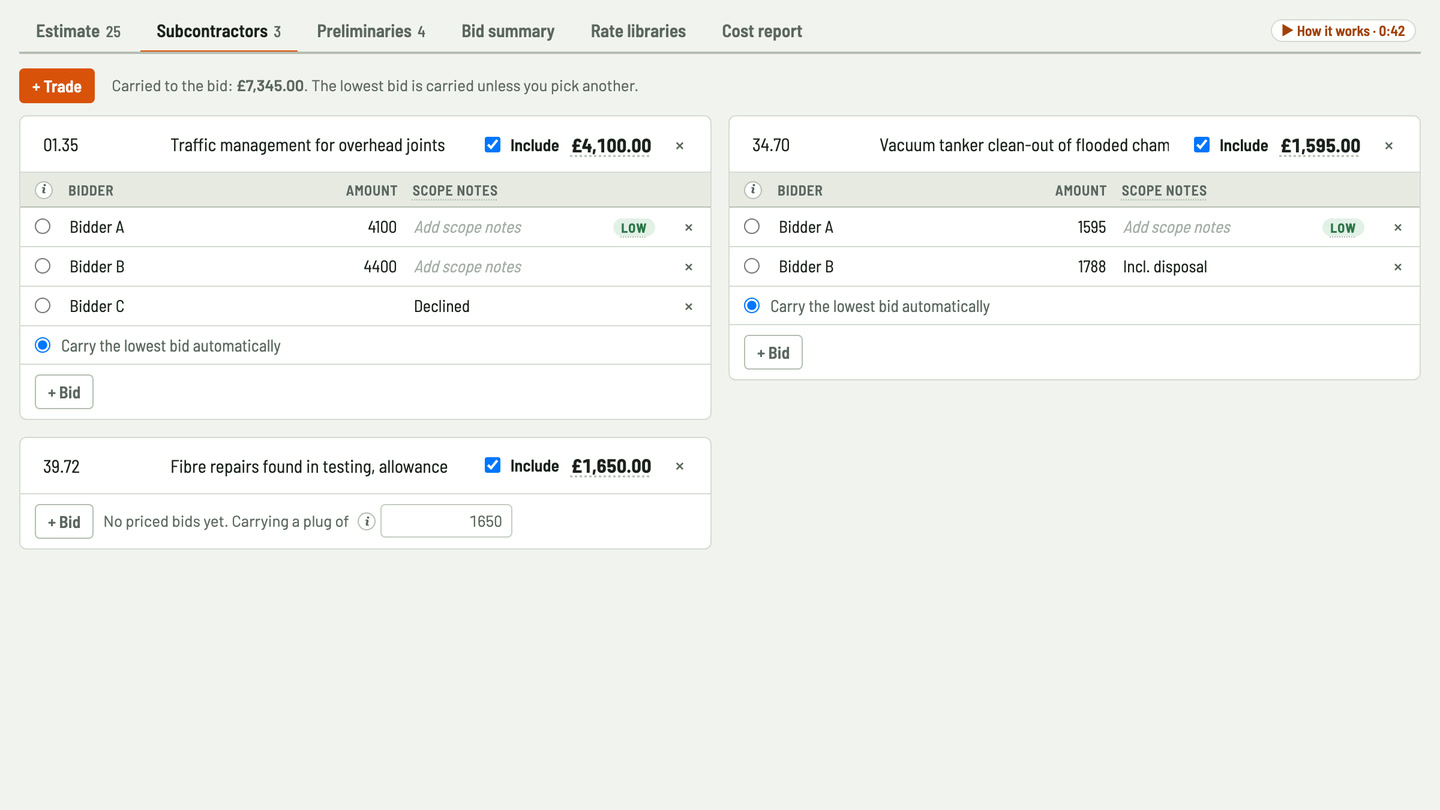This screenshot has height=810, width=1440.
Task: Click the Scope Notes header in Traffic management
Action: click(455, 190)
